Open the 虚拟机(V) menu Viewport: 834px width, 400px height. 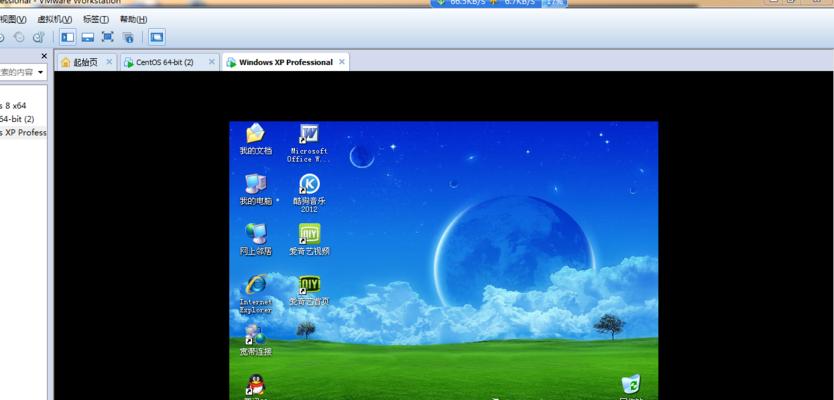coord(54,20)
